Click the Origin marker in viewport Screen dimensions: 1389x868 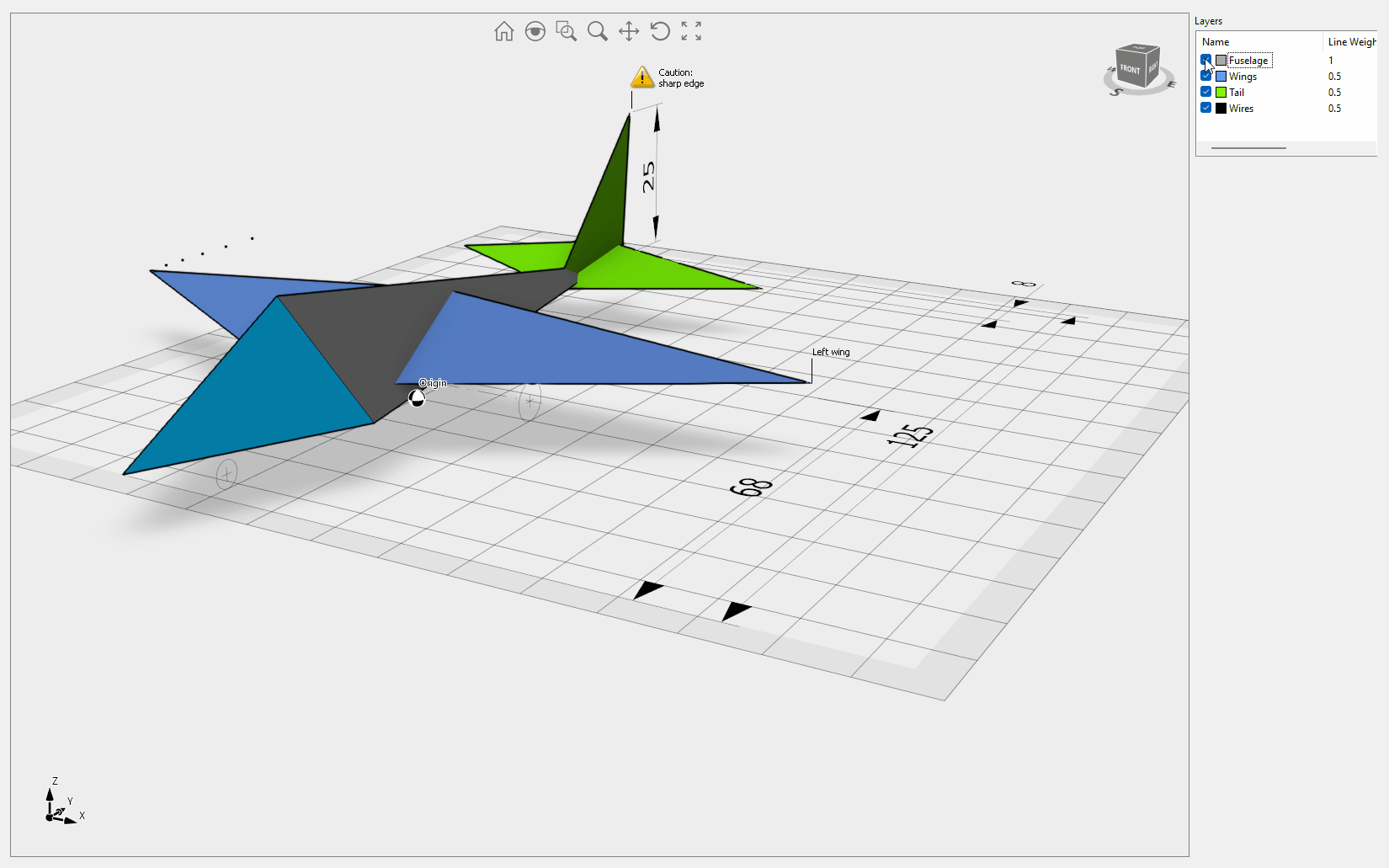[x=417, y=398]
